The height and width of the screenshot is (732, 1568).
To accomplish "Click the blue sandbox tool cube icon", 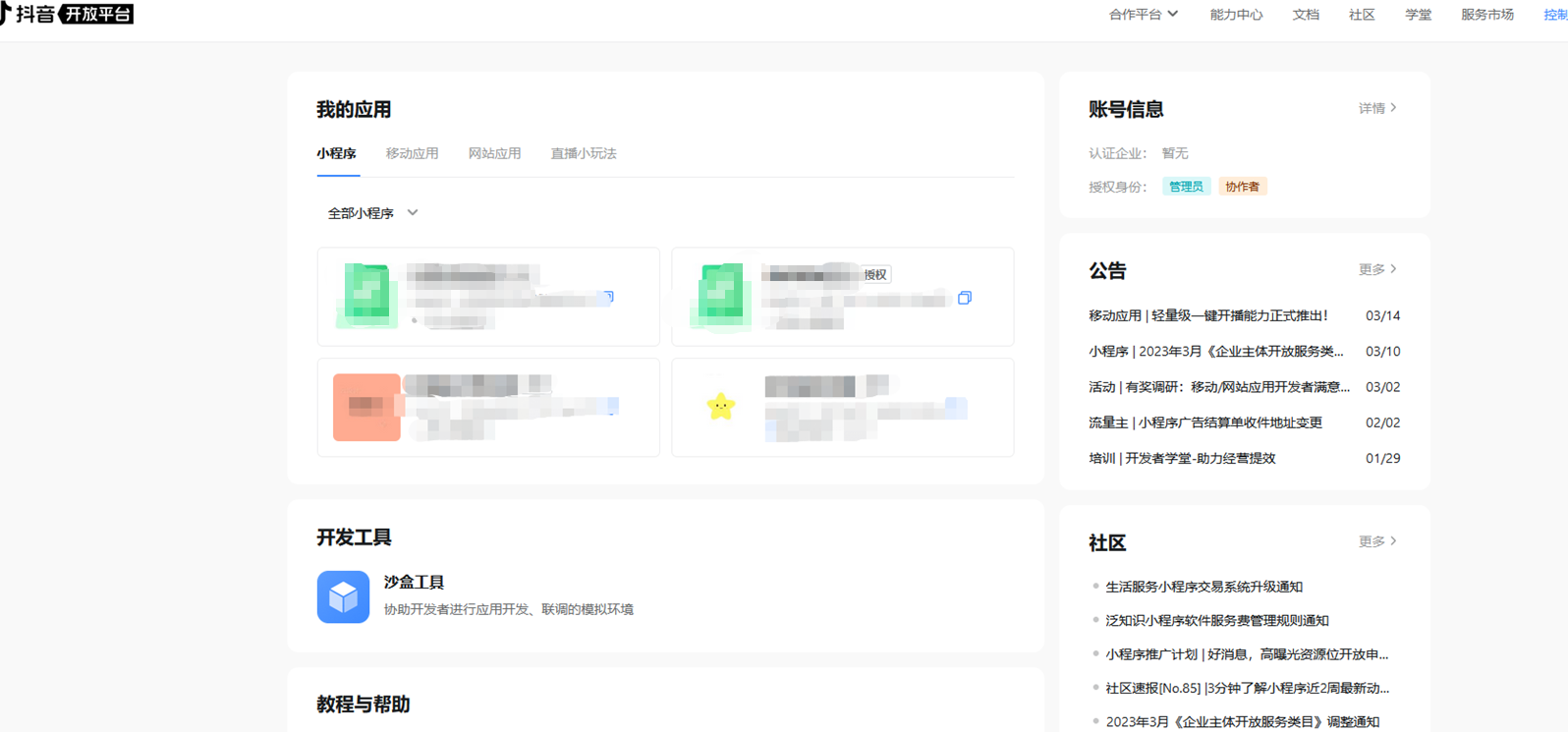I will (343, 596).
